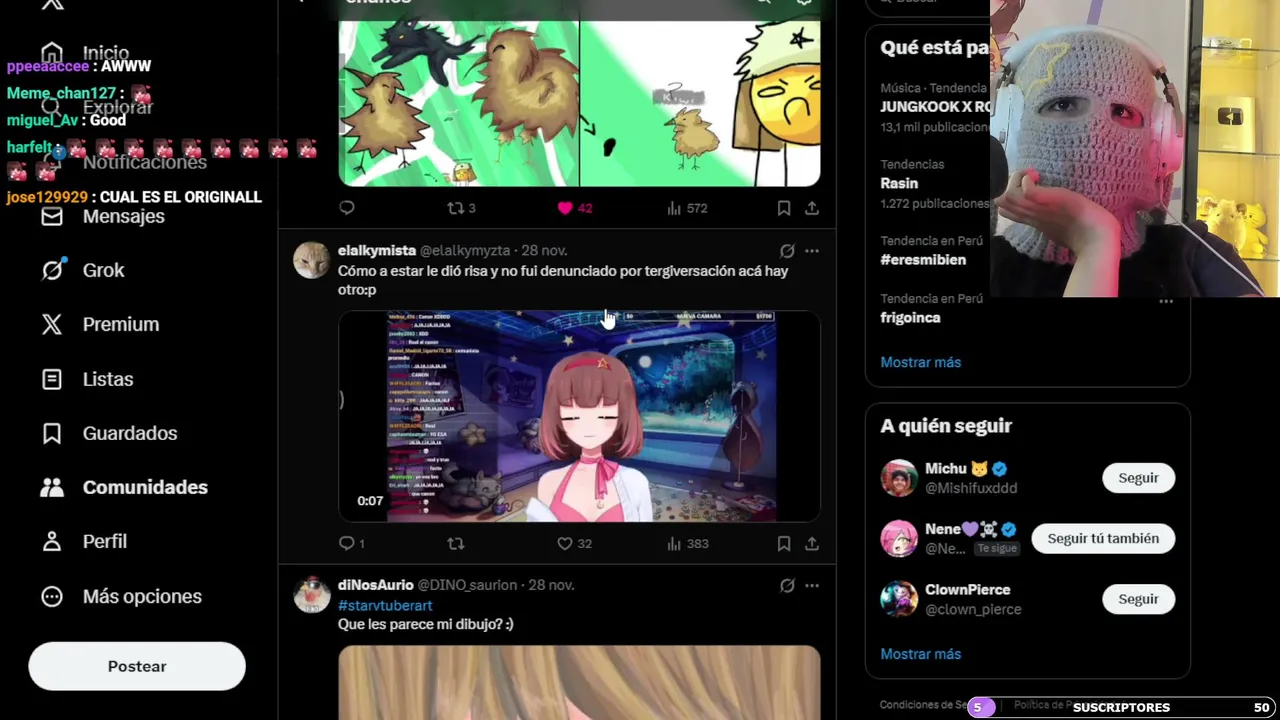Share elalkymista's post via the share icon

pyautogui.click(x=812, y=543)
